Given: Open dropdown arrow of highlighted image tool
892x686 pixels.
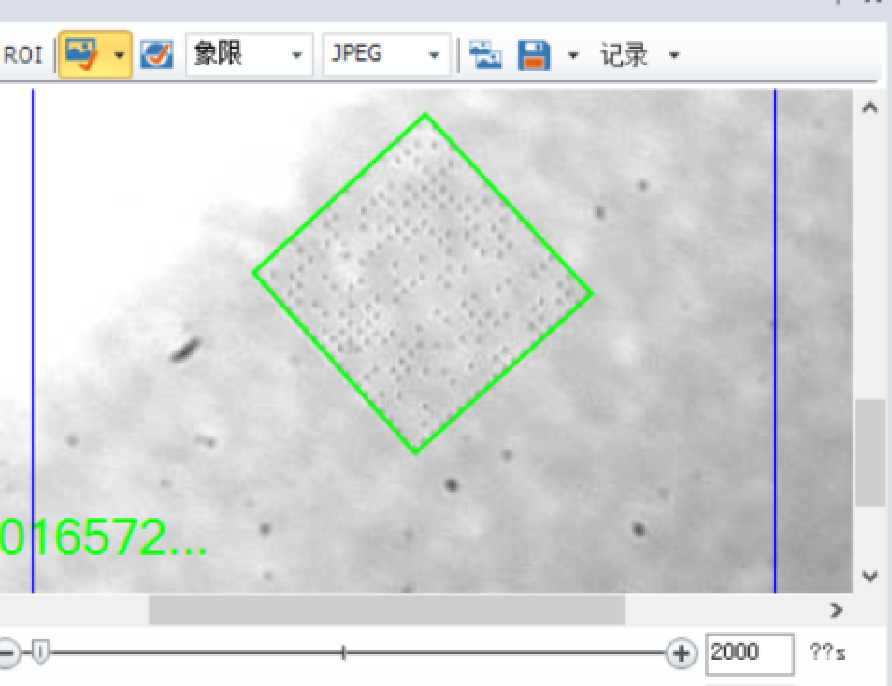Looking at the screenshot, I should [x=119, y=55].
